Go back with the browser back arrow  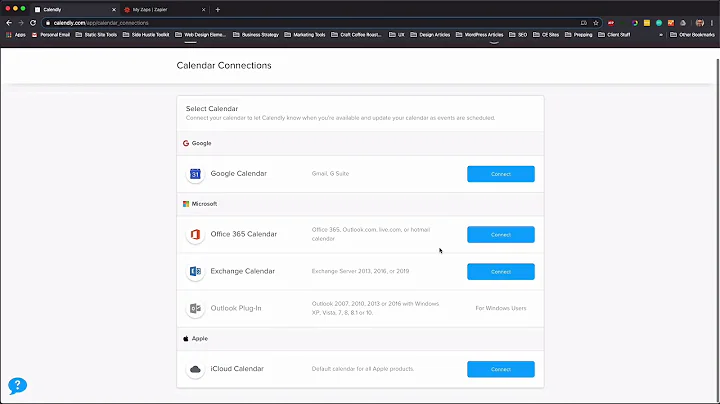[9, 22]
